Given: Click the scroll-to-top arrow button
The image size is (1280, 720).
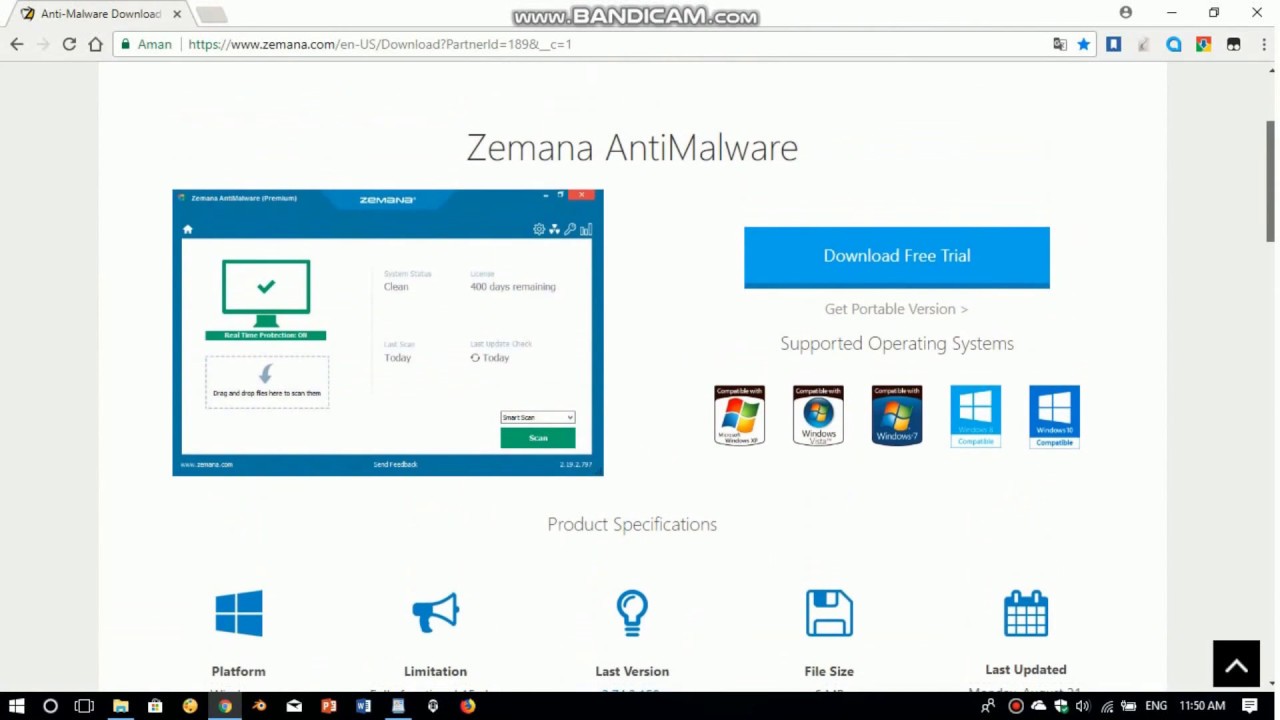Looking at the screenshot, I should 1236,665.
